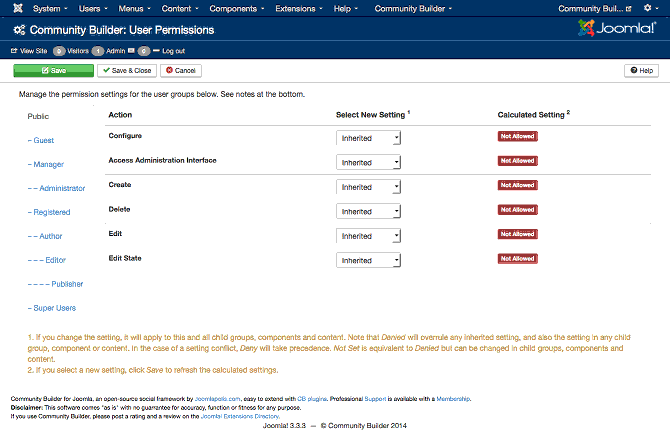This screenshot has height=445, width=670.
Task: Open the Menus menu
Action: coord(134,9)
